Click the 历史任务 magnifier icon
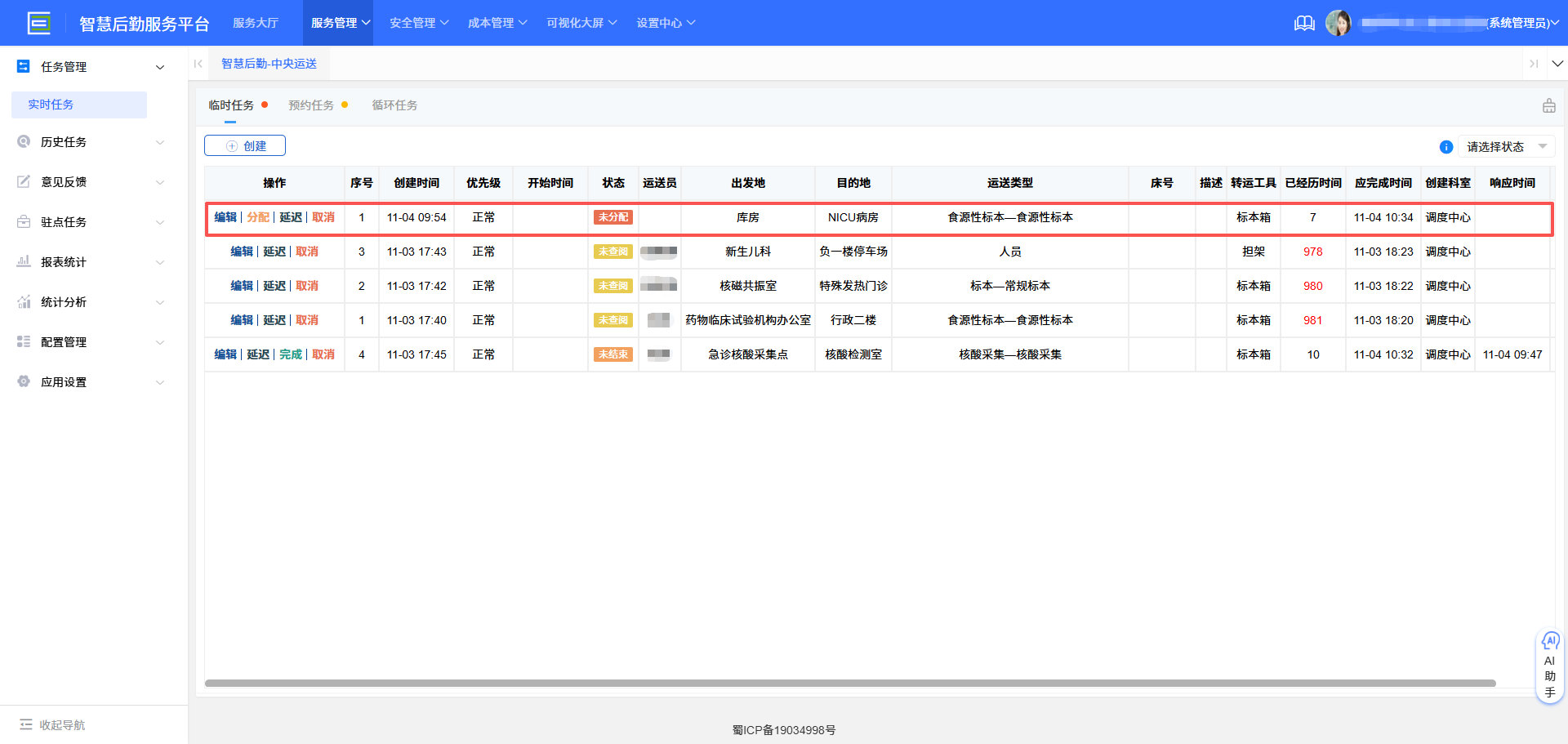Viewport: 1568px width, 744px height. coord(23,141)
